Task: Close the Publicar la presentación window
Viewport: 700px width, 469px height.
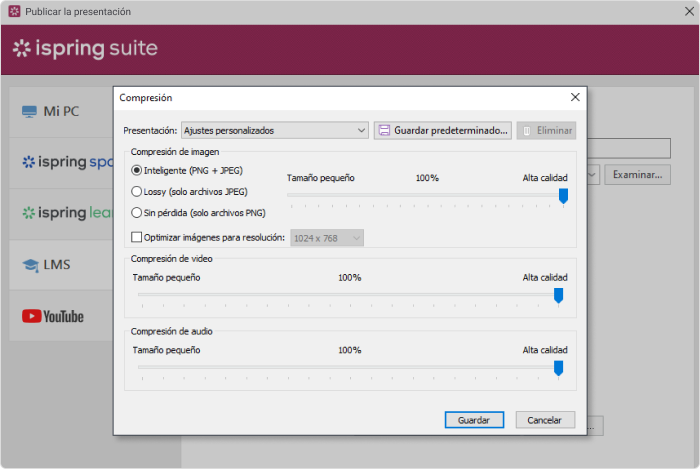Action: [x=689, y=11]
